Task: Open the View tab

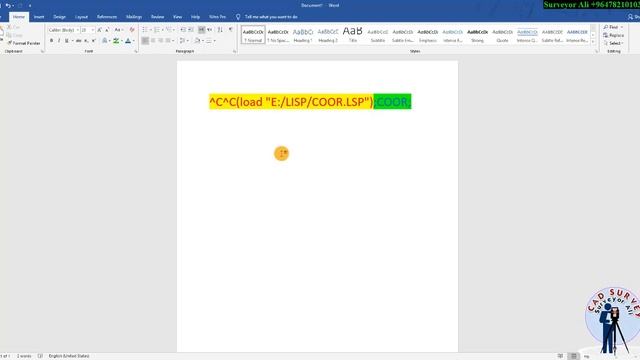Action: point(177,17)
